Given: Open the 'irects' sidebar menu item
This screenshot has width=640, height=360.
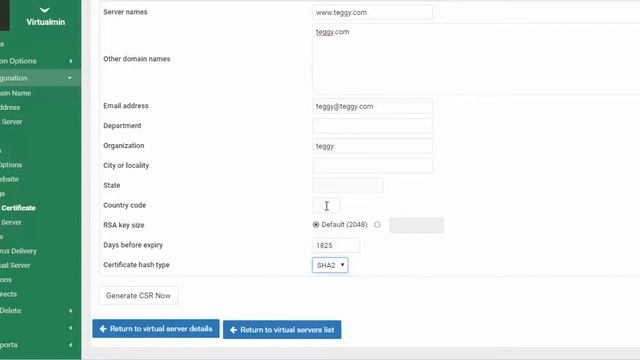Looking at the screenshot, I should 8,294.
